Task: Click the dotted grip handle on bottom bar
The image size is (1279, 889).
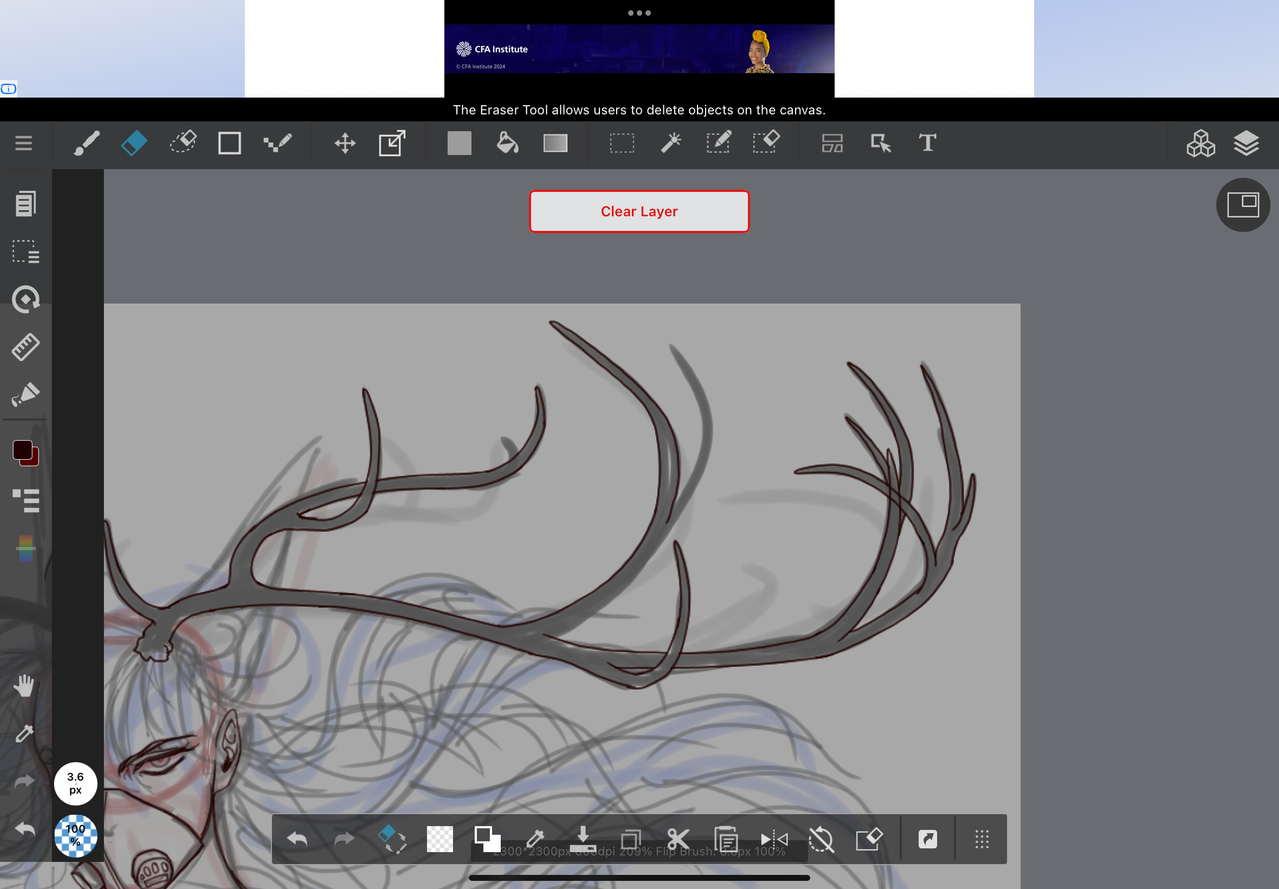Action: coord(982,839)
